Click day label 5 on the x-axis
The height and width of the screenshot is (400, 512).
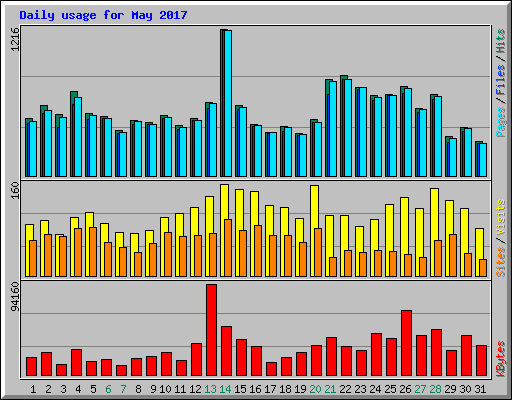click(x=93, y=389)
